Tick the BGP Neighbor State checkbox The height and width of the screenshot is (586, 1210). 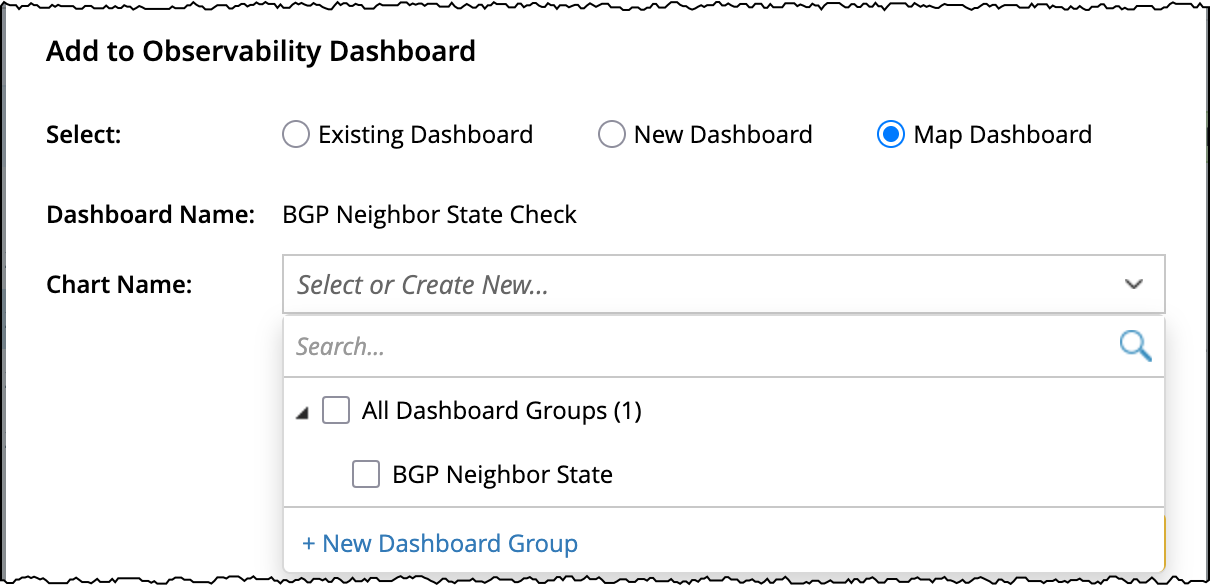pos(366,475)
